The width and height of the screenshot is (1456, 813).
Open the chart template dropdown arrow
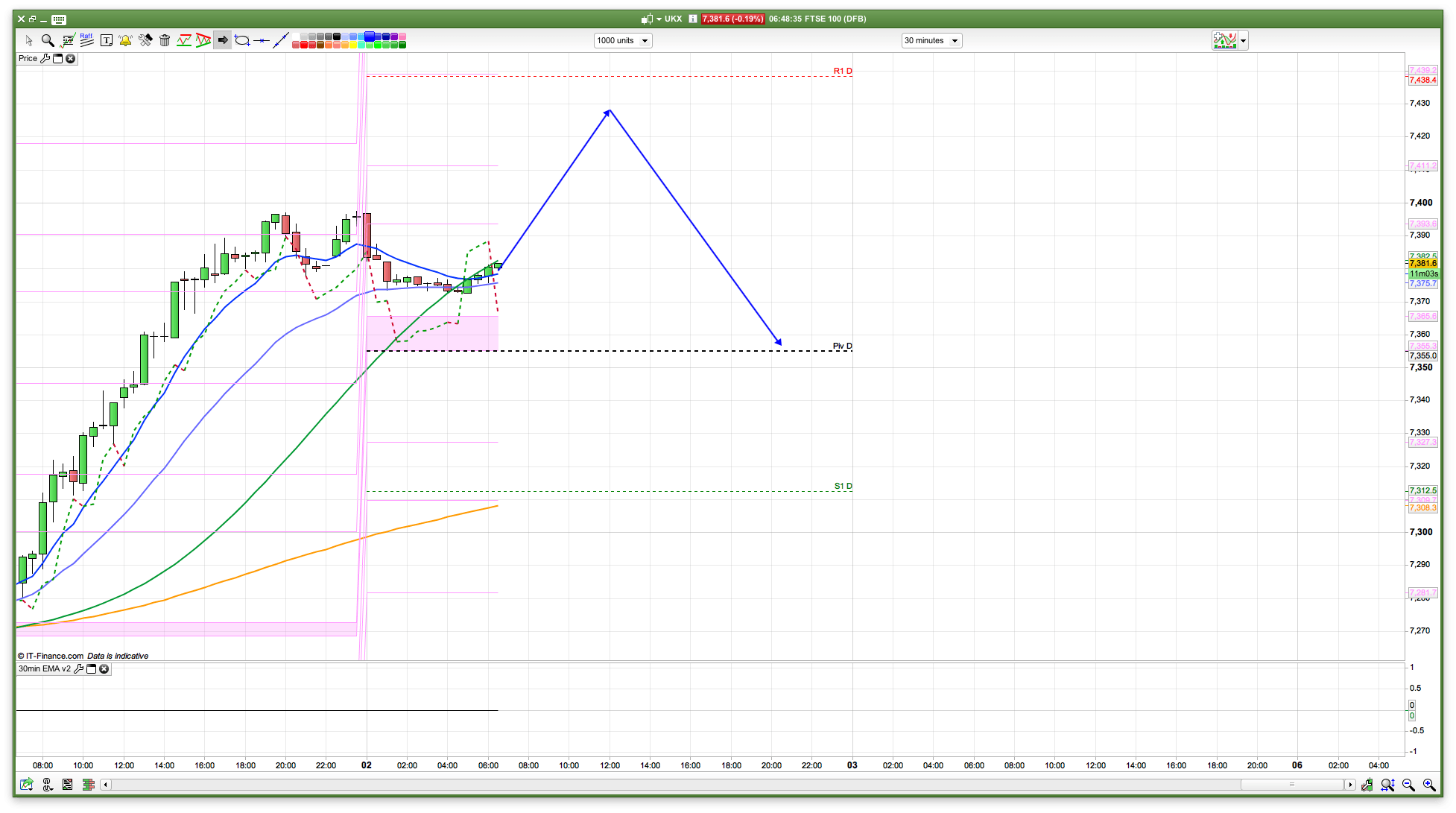[1243, 41]
